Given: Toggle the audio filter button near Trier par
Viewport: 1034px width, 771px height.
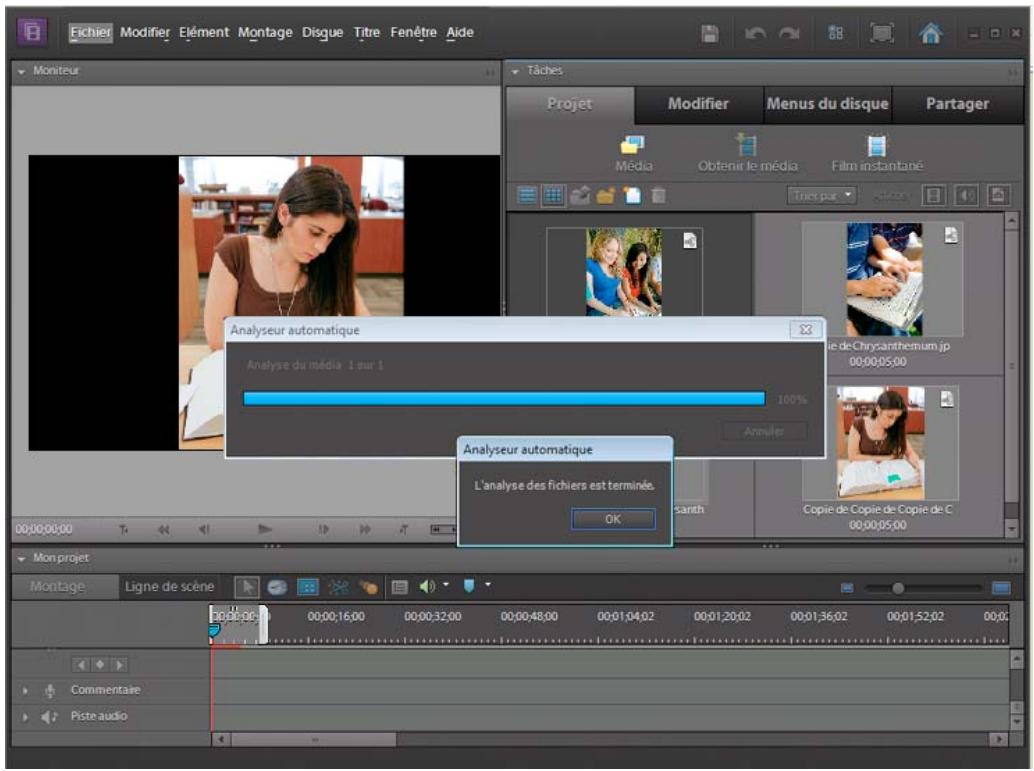Looking at the screenshot, I should tap(966, 195).
